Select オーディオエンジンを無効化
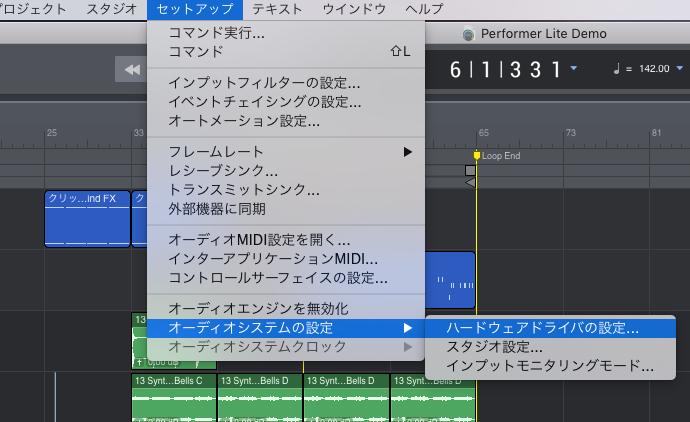This screenshot has height=422, width=690. click(x=286, y=309)
